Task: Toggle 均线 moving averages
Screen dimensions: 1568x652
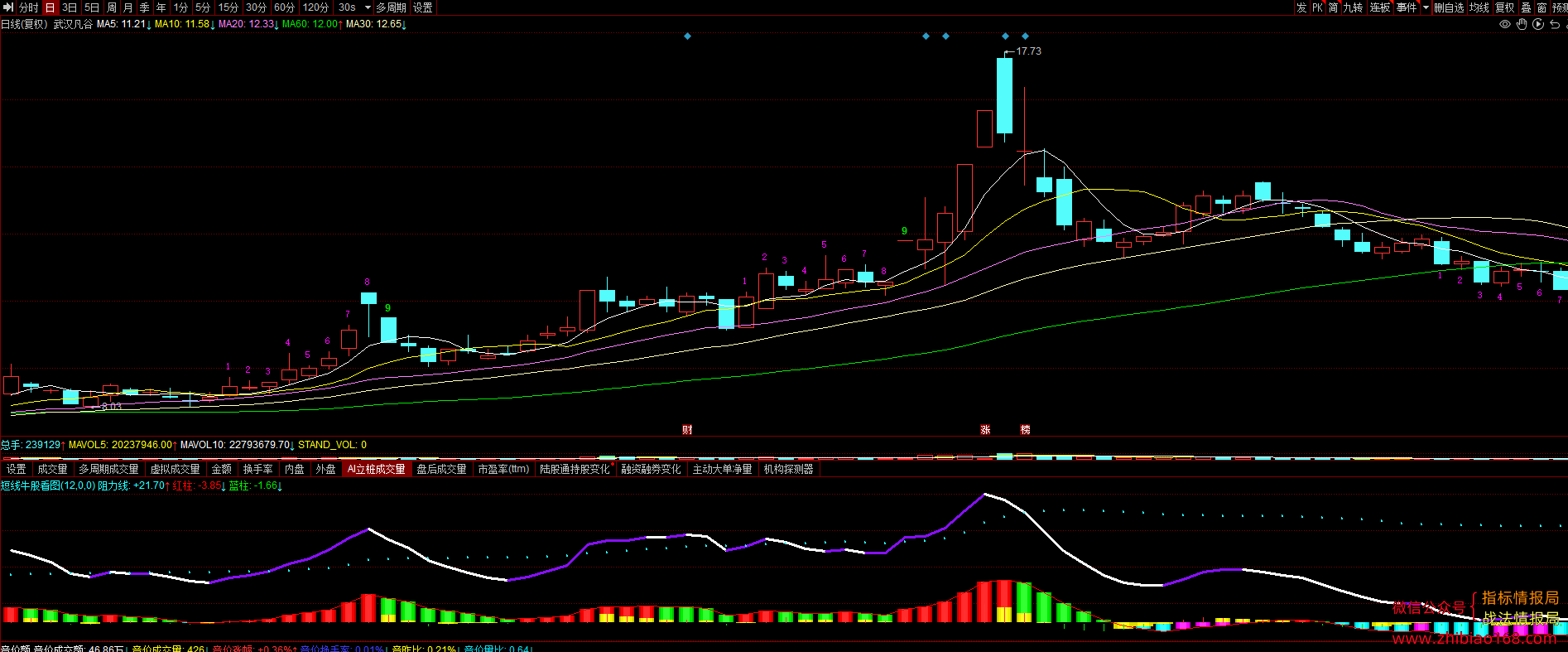Action: 1479,7
